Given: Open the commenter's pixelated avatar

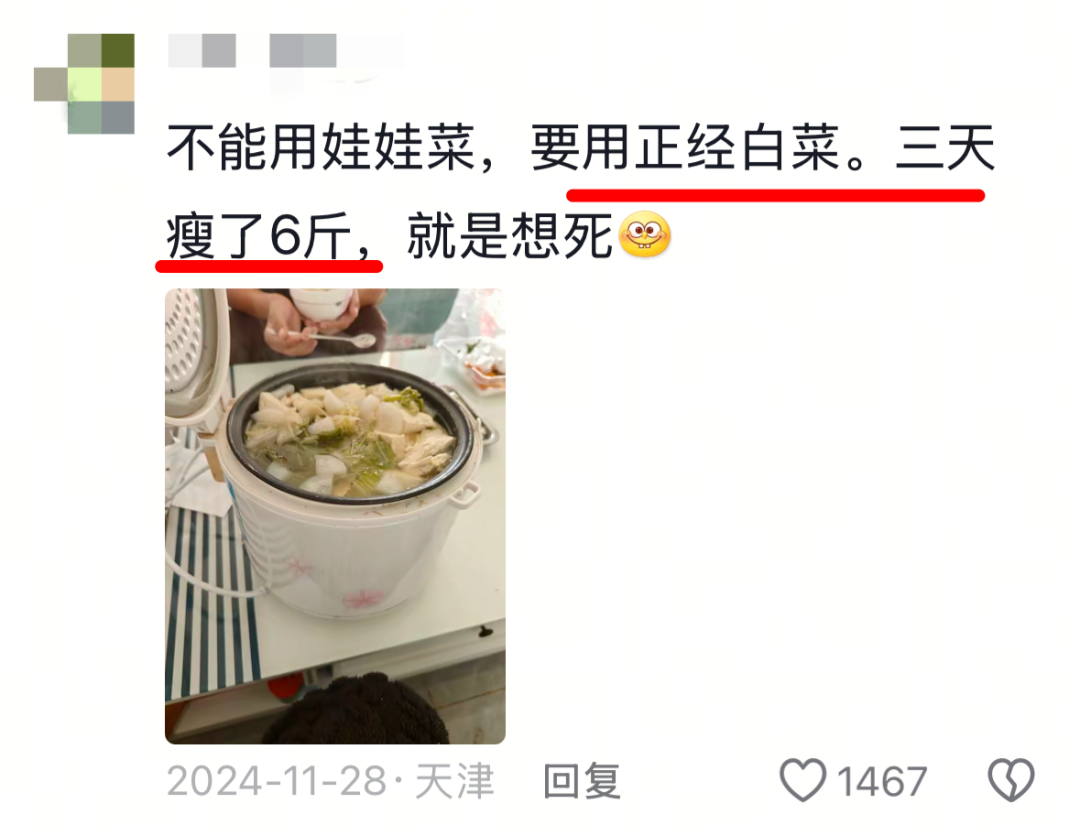Looking at the screenshot, I should tap(84, 83).
